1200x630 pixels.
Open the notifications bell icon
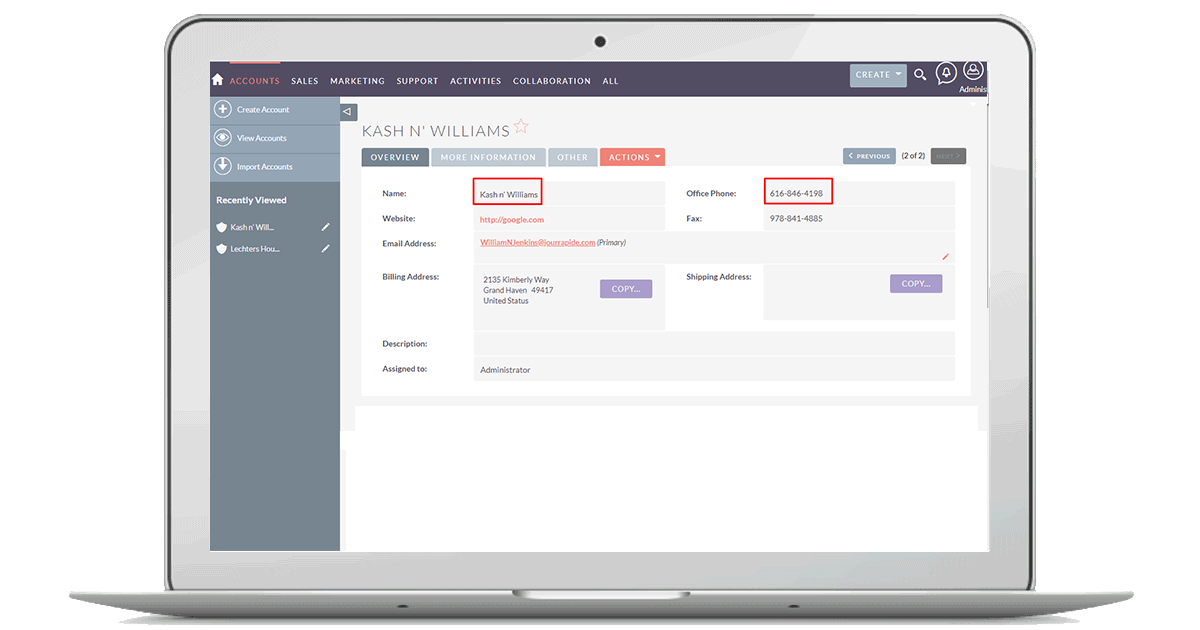pyautogui.click(x=945, y=73)
